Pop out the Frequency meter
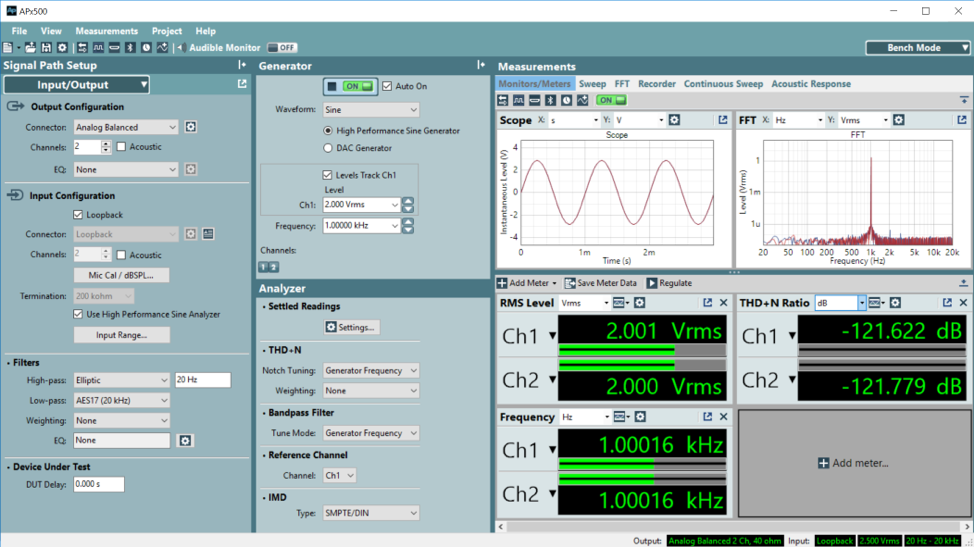Viewport: 974px width, 547px height. [x=708, y=417]
